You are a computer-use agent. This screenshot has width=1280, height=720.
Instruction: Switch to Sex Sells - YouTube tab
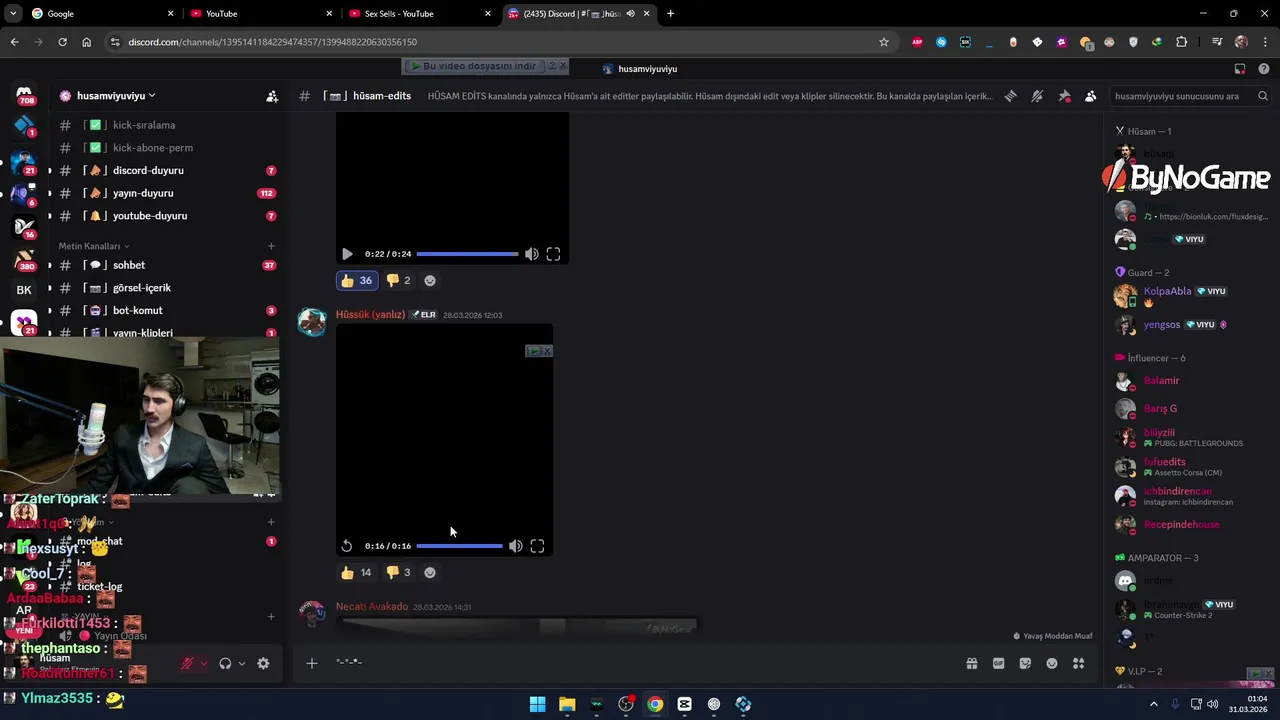pyautogui.click(x=419, y=14)
